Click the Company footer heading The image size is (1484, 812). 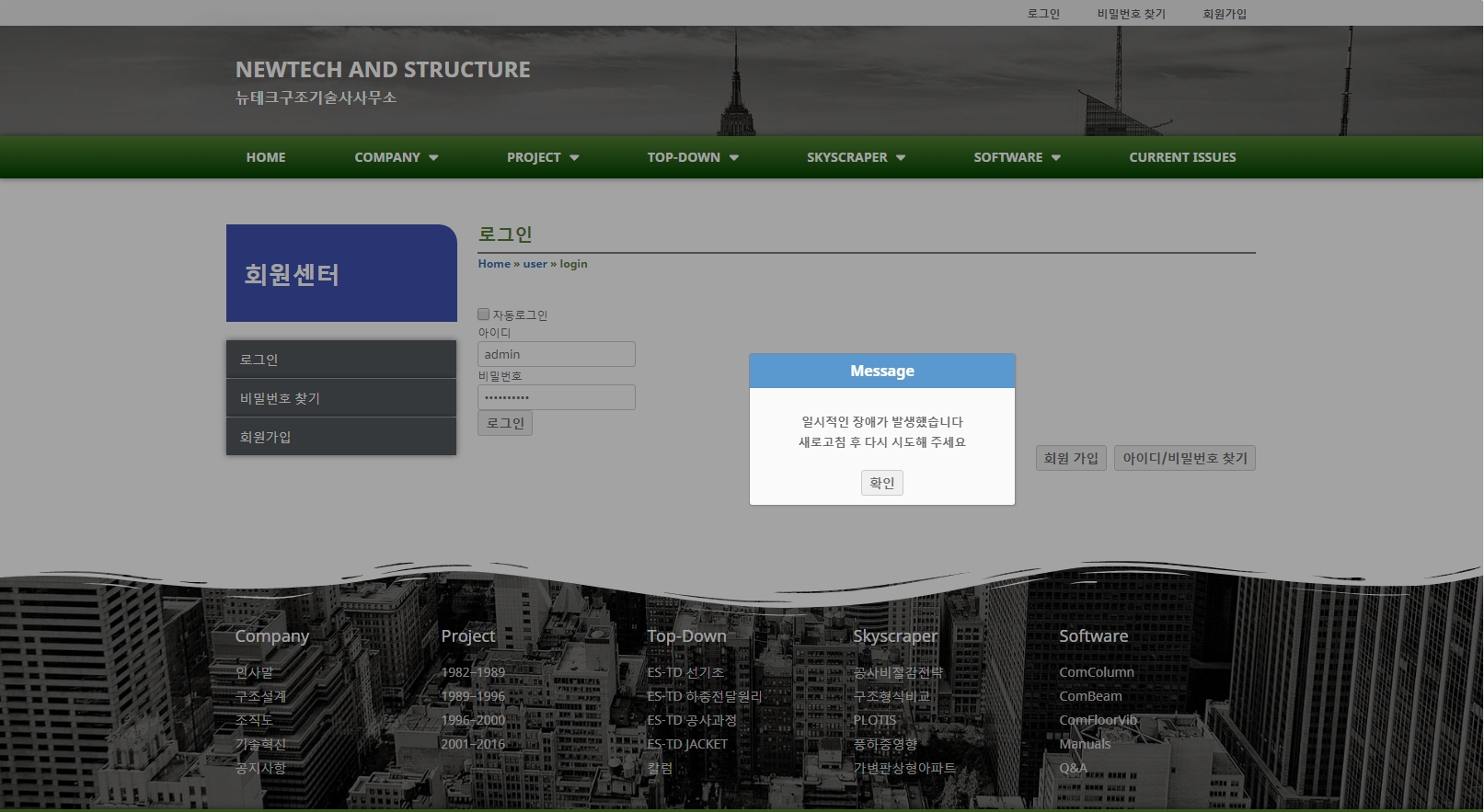coord(272,636)
